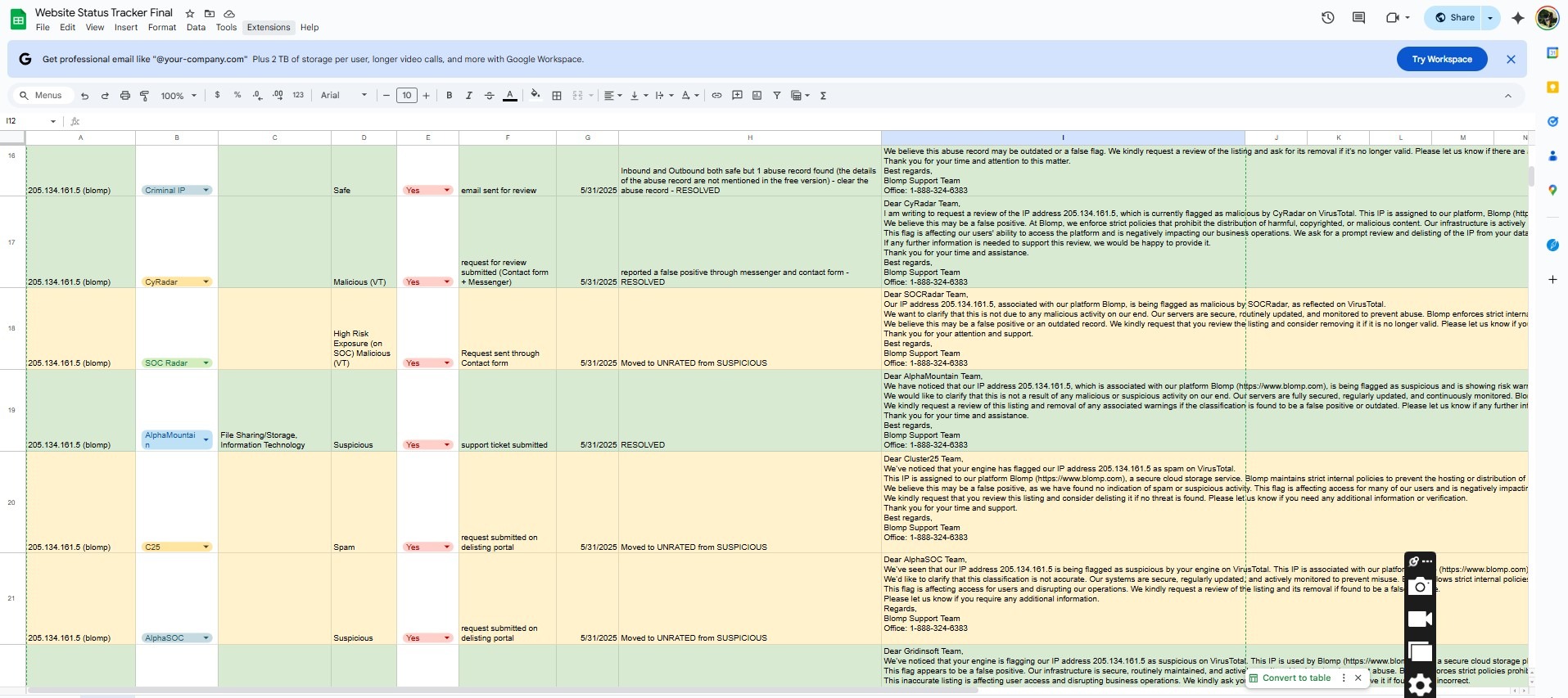Open vertical align dropdown
Screen dimensions: 1568x698
point(639,96)
